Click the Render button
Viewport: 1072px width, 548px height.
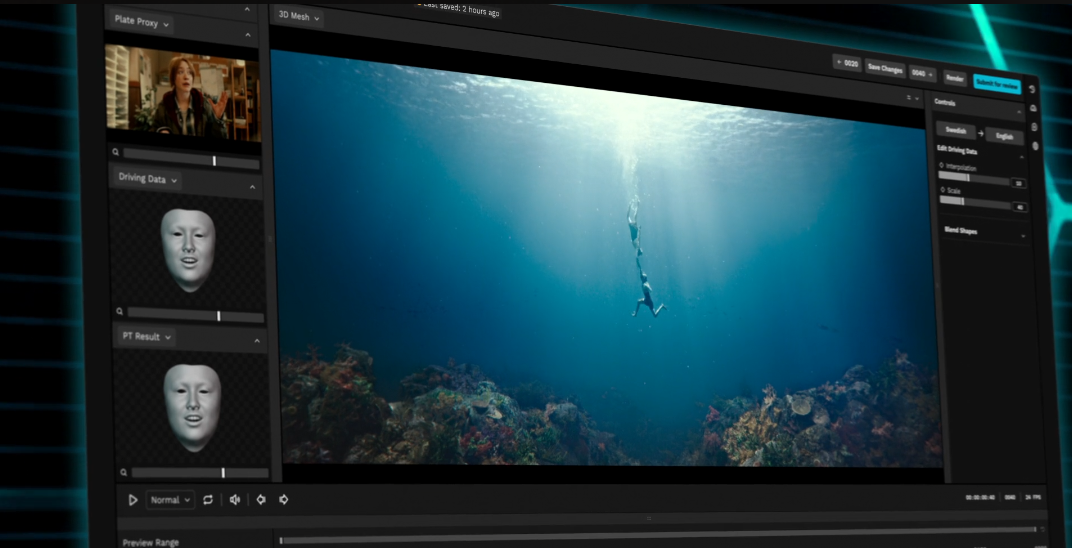click(954, 78)
